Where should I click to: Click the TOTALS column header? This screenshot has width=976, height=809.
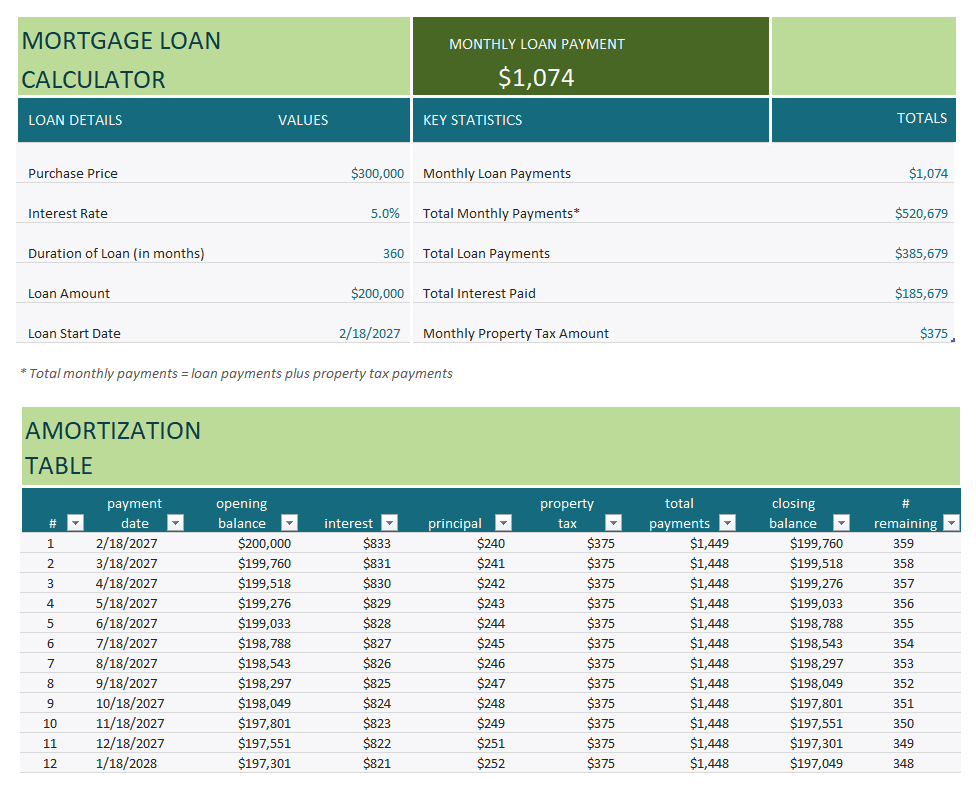(x=922, y=118)
